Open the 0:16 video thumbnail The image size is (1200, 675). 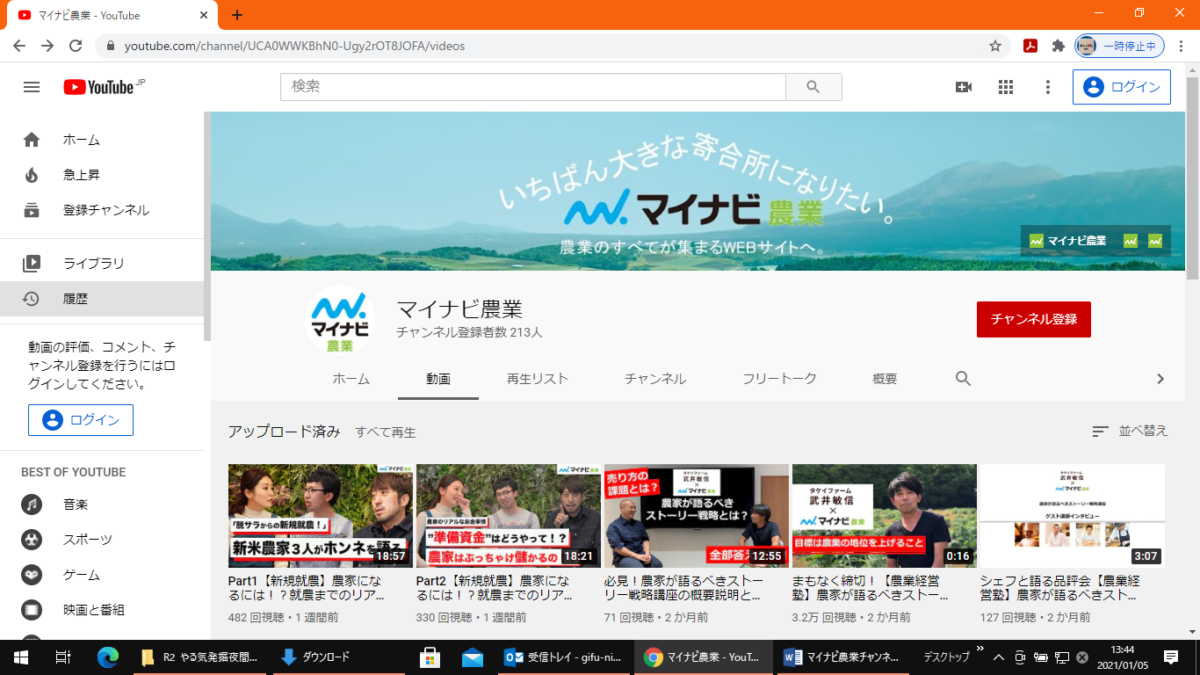(x=884, y=516)
